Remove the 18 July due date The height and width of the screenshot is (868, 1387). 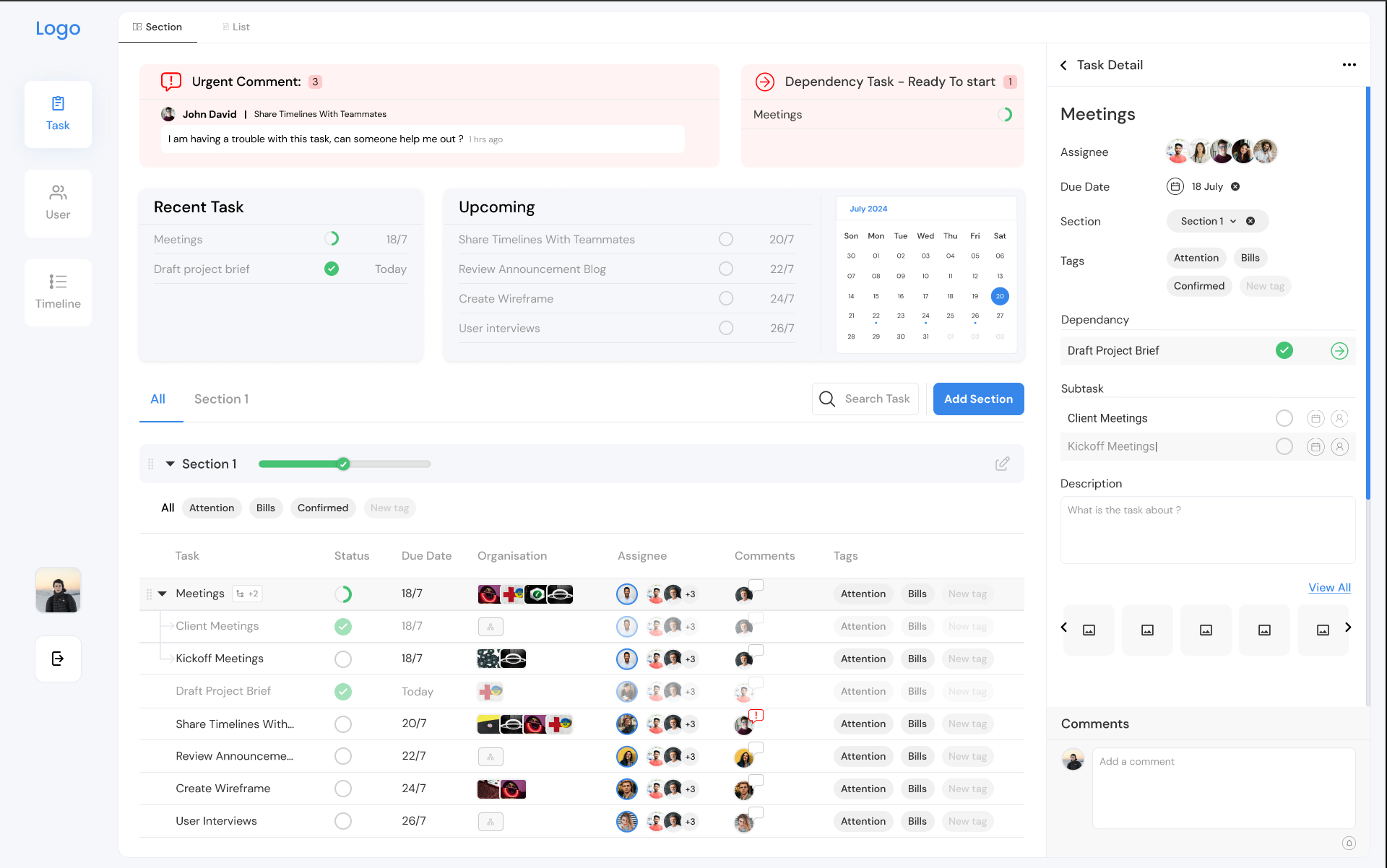[1235, 186]
